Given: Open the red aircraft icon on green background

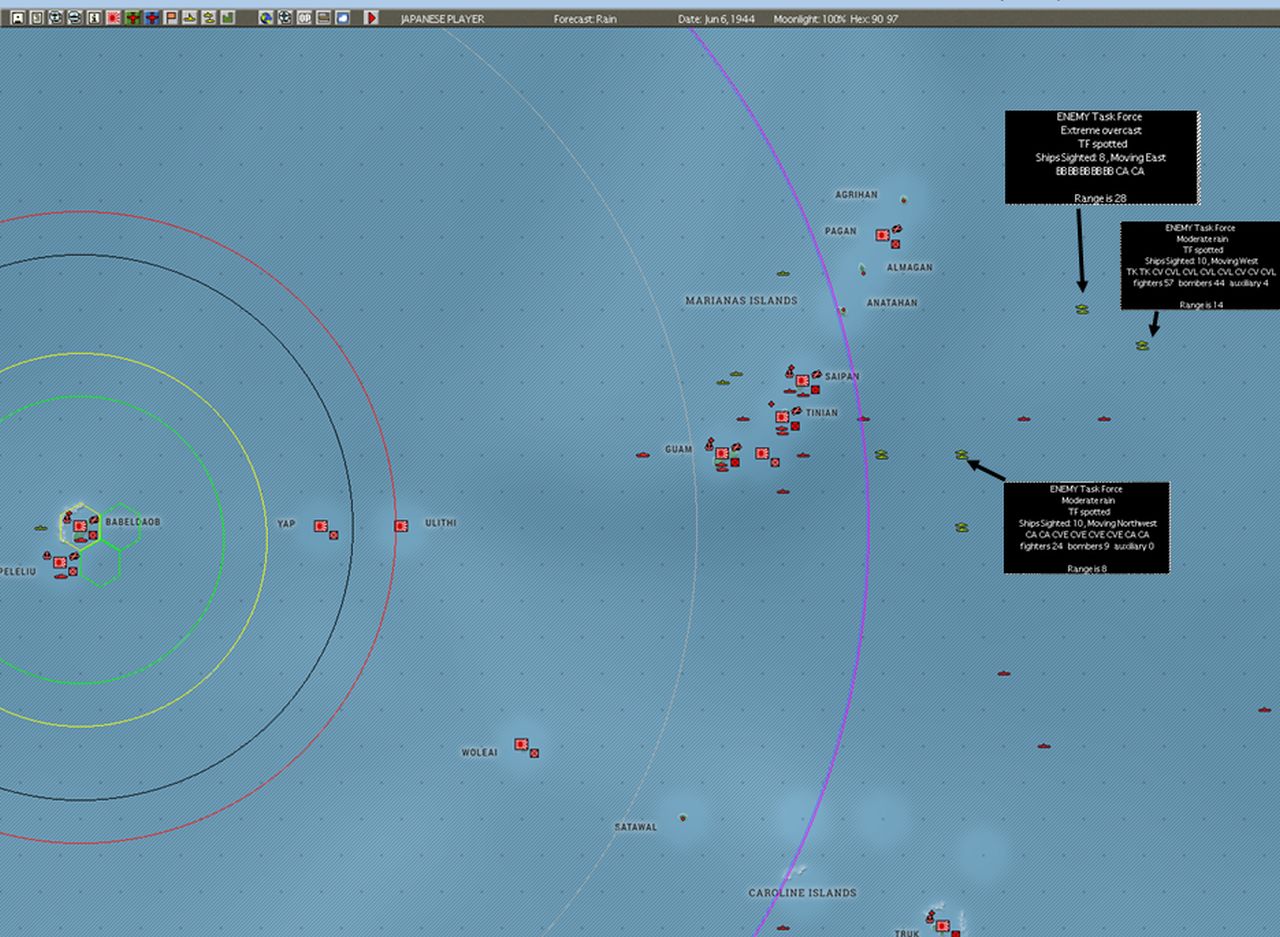Looking at the screenshot, I should click(x=132, y=18).
